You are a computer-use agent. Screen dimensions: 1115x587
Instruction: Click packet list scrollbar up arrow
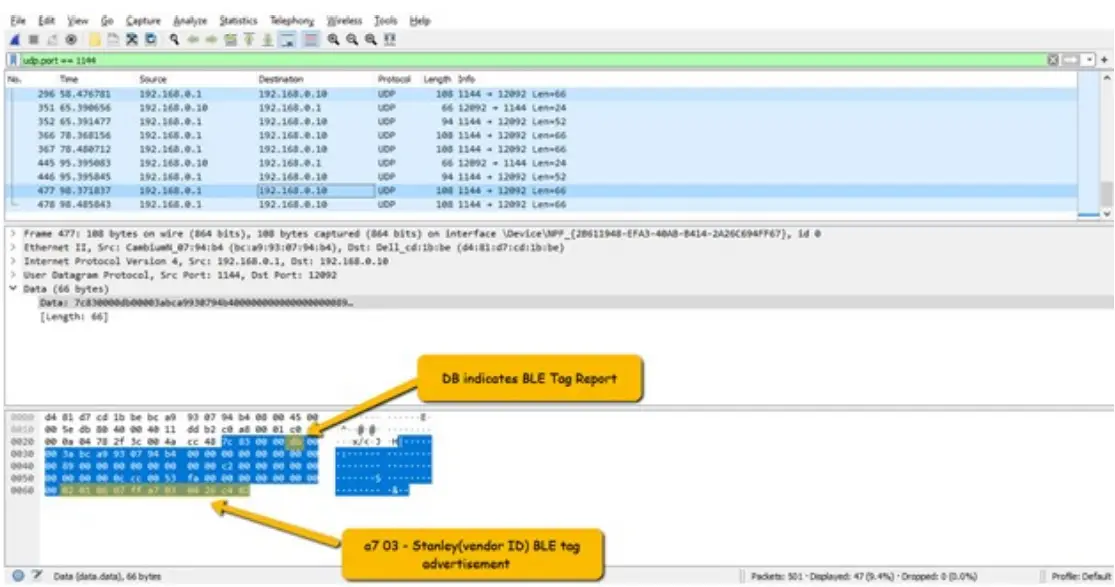click(1106, 78)
